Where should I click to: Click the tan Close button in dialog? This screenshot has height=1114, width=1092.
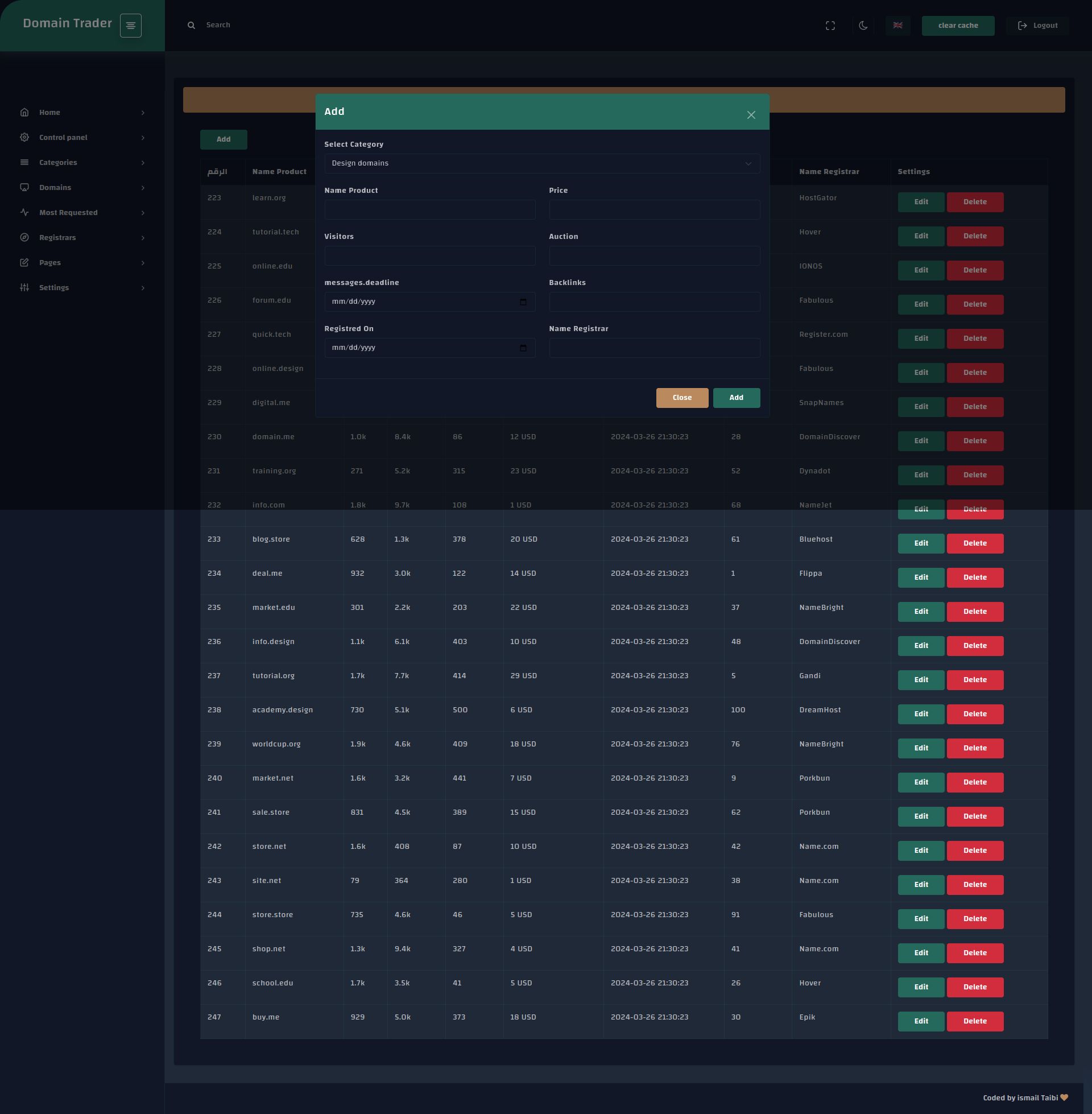[x=682, y=398]
